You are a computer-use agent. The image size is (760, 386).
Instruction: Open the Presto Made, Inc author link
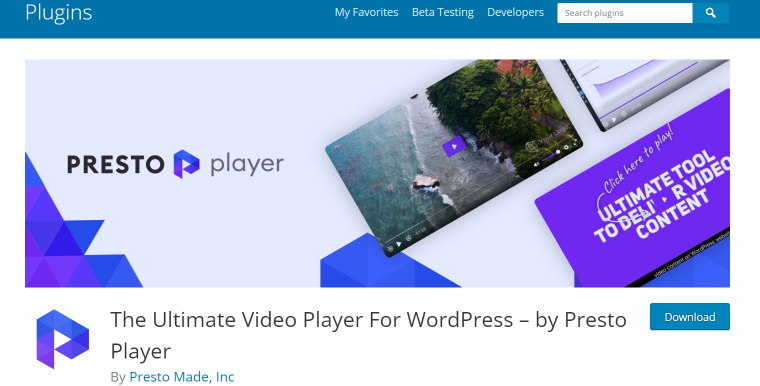[182, 377]
